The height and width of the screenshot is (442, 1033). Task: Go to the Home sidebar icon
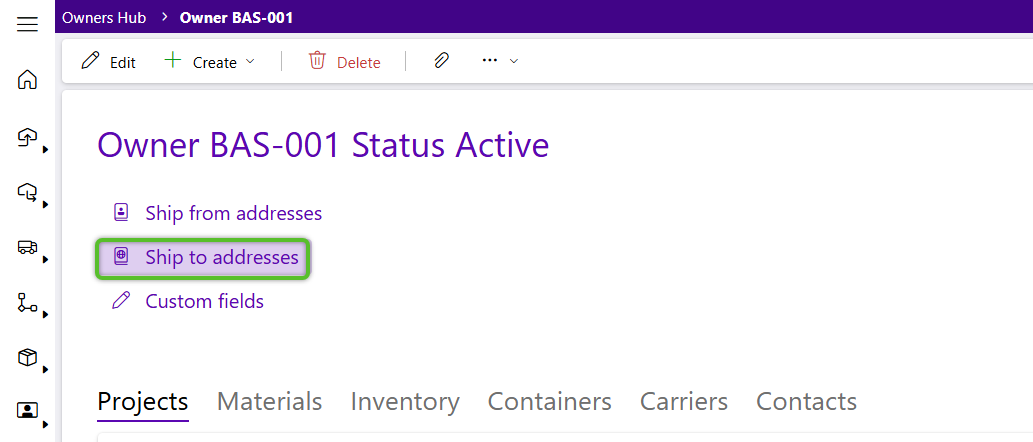[x=27, y=80]
